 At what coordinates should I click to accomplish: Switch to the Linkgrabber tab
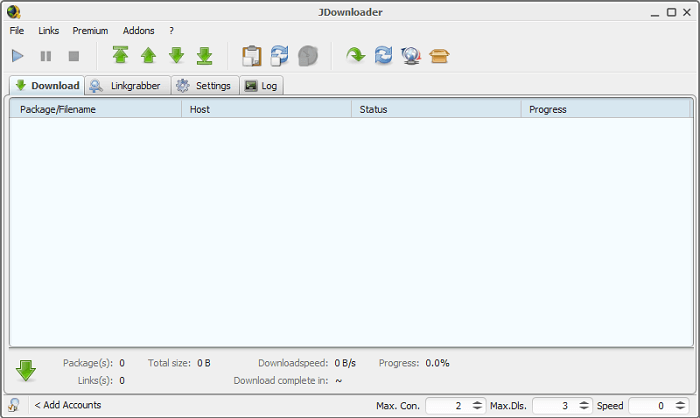pyautogui.click(x=127, y=86)
